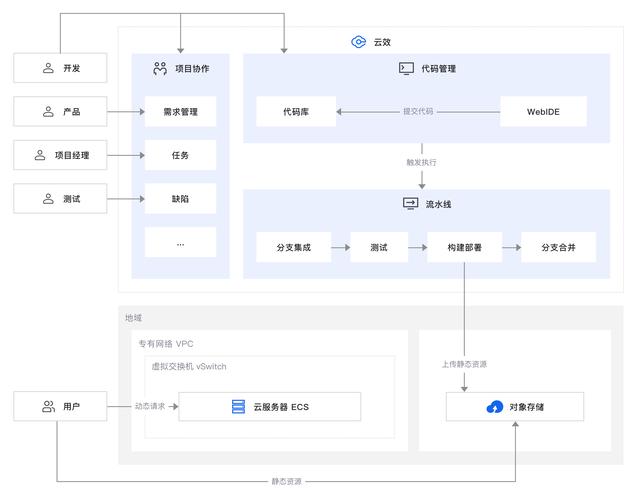Click the person icon beside 项目经理

pos(40,155)
